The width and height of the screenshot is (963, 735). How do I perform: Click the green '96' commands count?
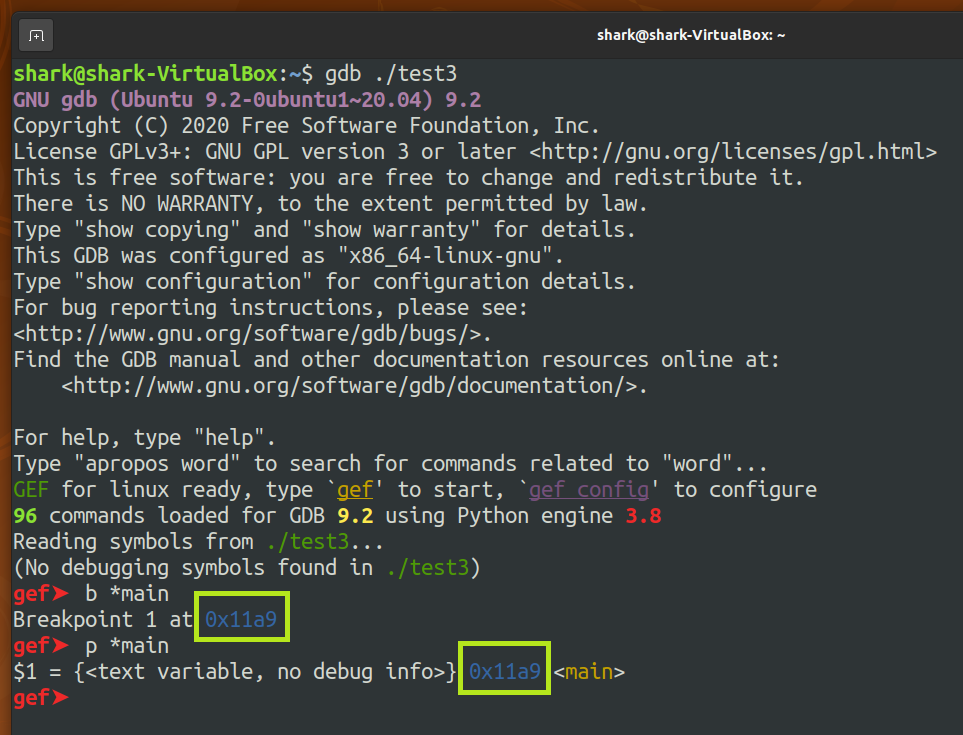tap(25, 516)
